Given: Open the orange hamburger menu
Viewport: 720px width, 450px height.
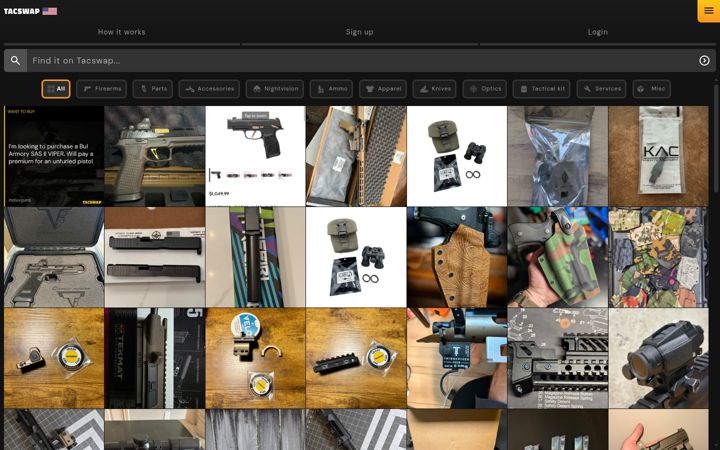Looking at the screenshot, I should point(709,11).
